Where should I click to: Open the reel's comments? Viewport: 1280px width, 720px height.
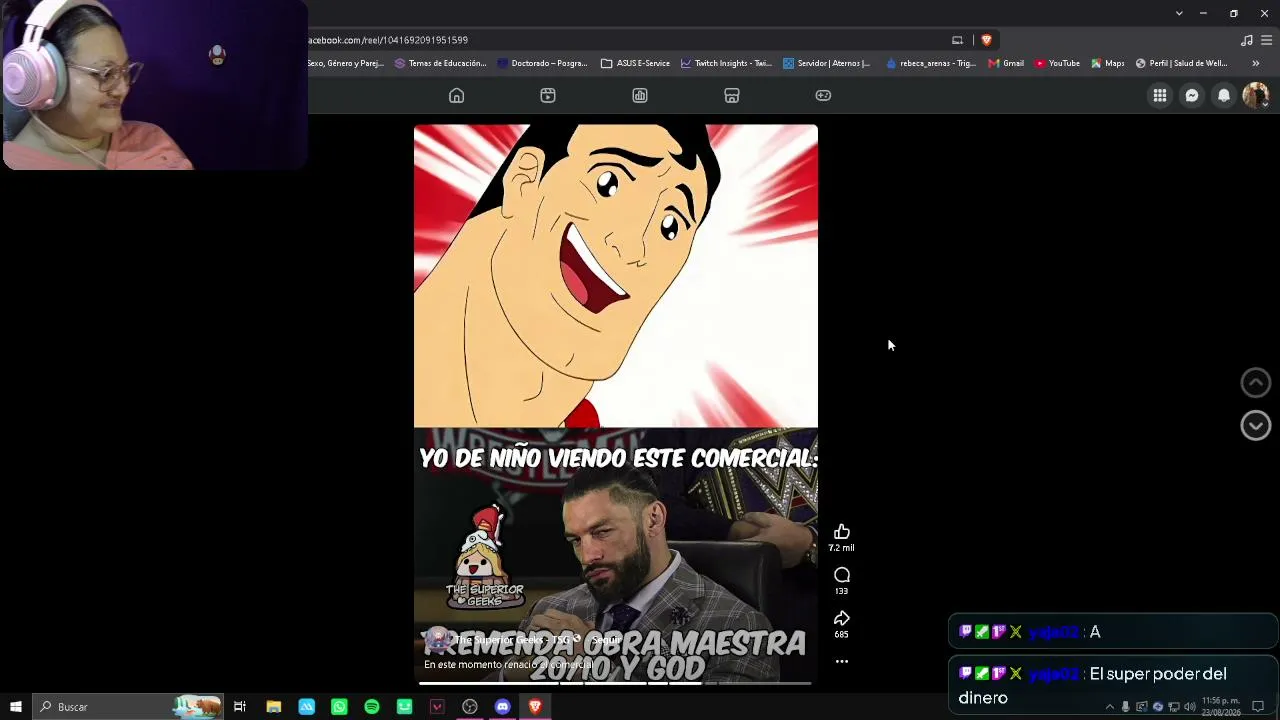(842, 575)
